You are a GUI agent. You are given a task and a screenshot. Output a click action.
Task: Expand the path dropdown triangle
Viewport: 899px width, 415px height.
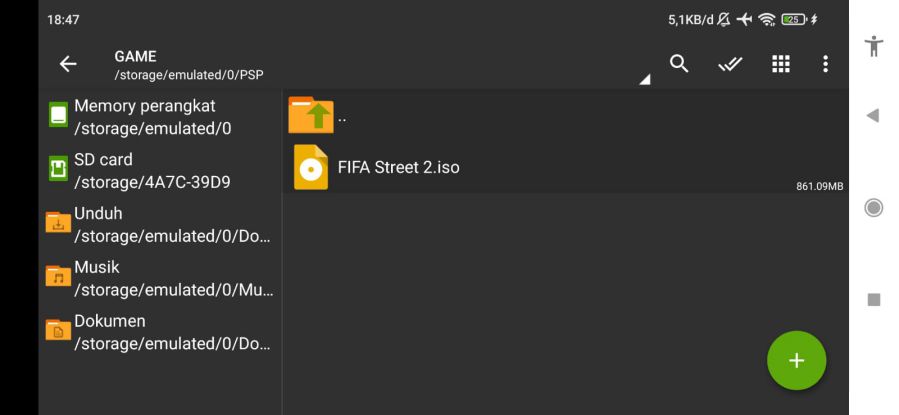[645, 79]
